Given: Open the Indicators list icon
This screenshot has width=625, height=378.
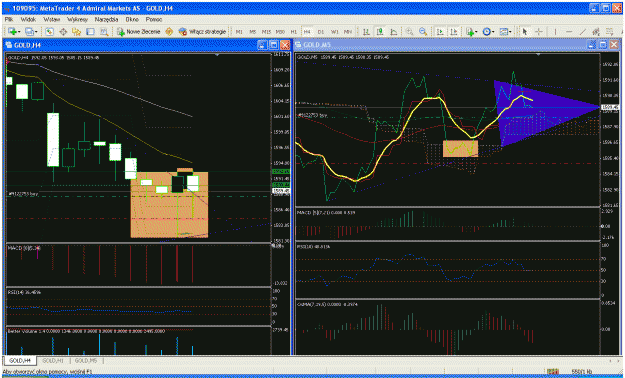Looking at the screenshot, I should (x=470, y=32).
